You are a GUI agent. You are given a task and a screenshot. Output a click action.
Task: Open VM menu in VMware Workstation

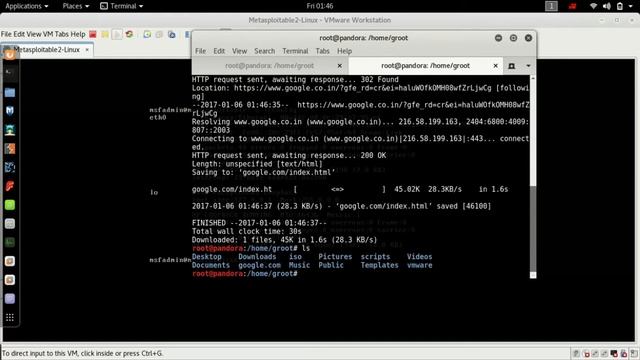coord(48,34)
